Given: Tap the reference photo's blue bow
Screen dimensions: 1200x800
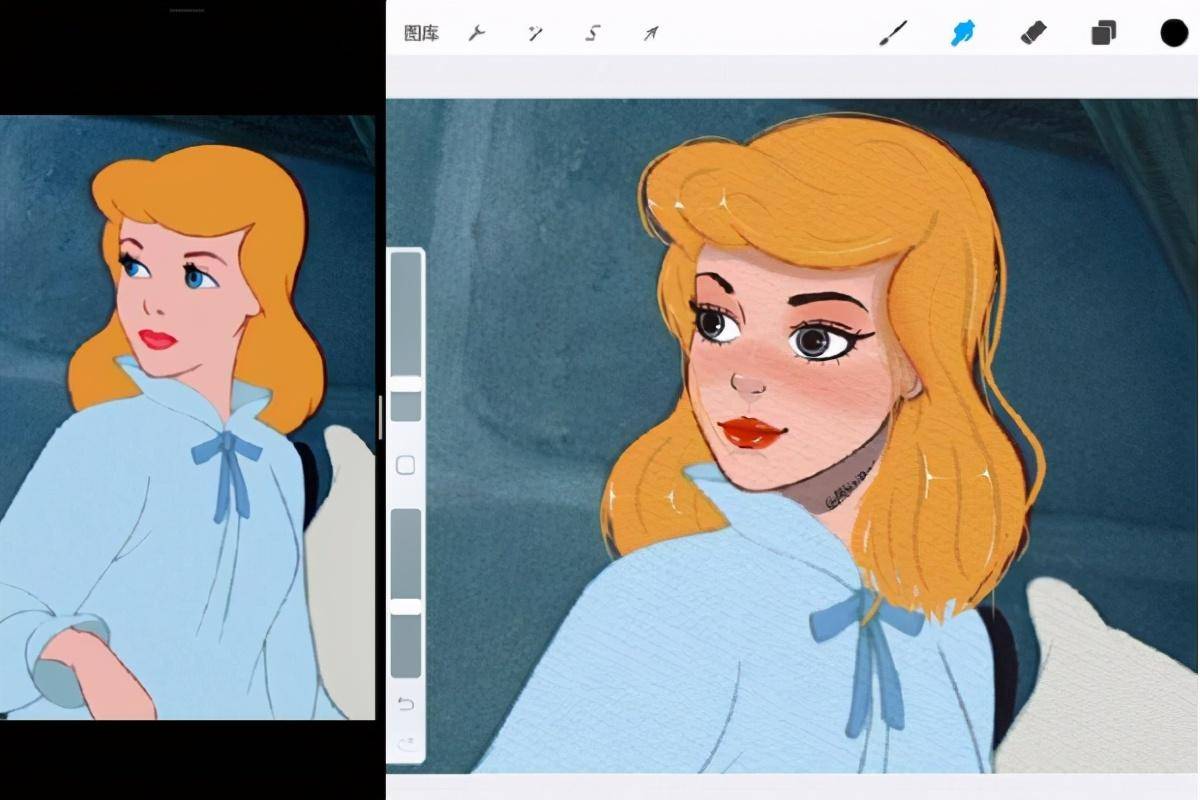Looking at the screenshot, I should [x=228, y=452].
